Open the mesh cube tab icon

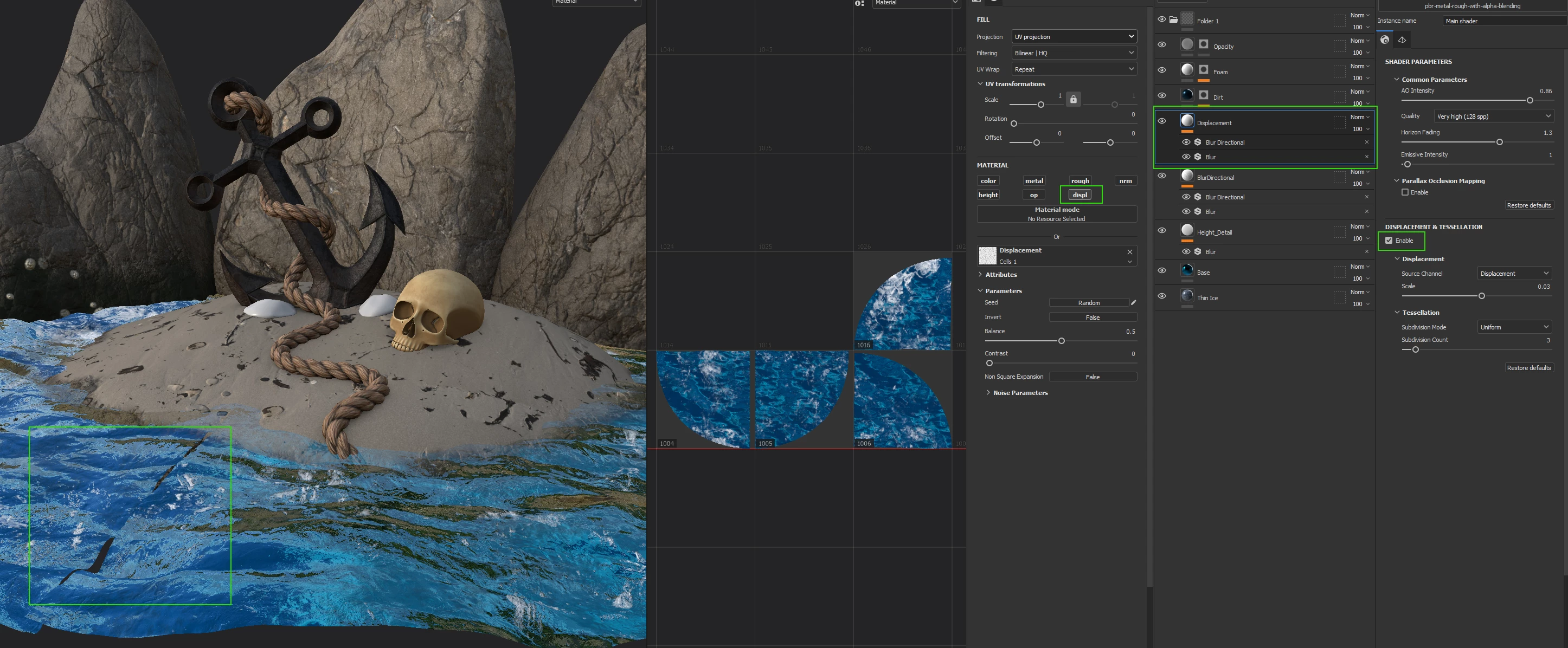[x=1402, y=40]
